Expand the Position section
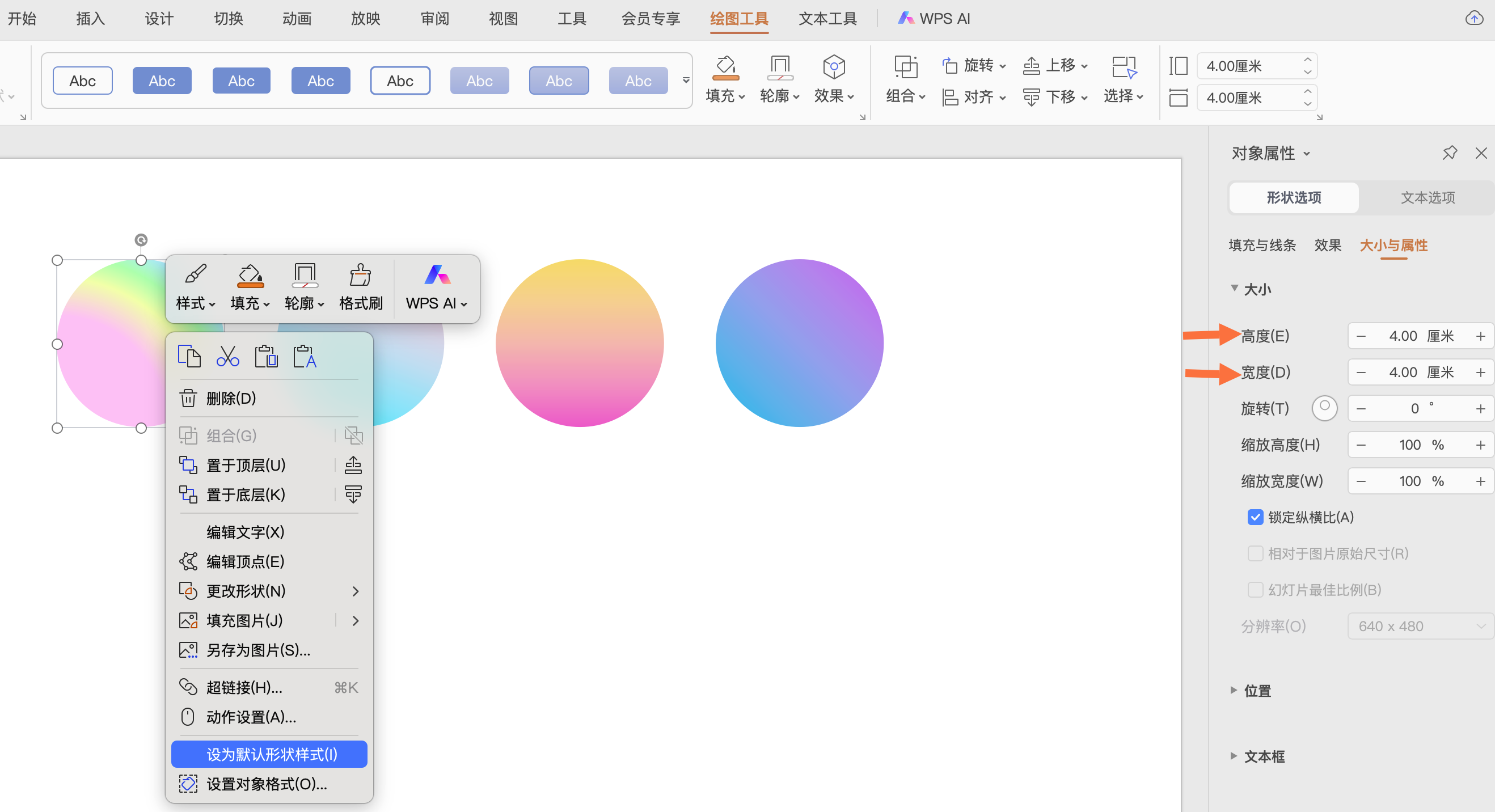Image resolution: width=1495 pixels, height=812 pixels. (1257, 691)
